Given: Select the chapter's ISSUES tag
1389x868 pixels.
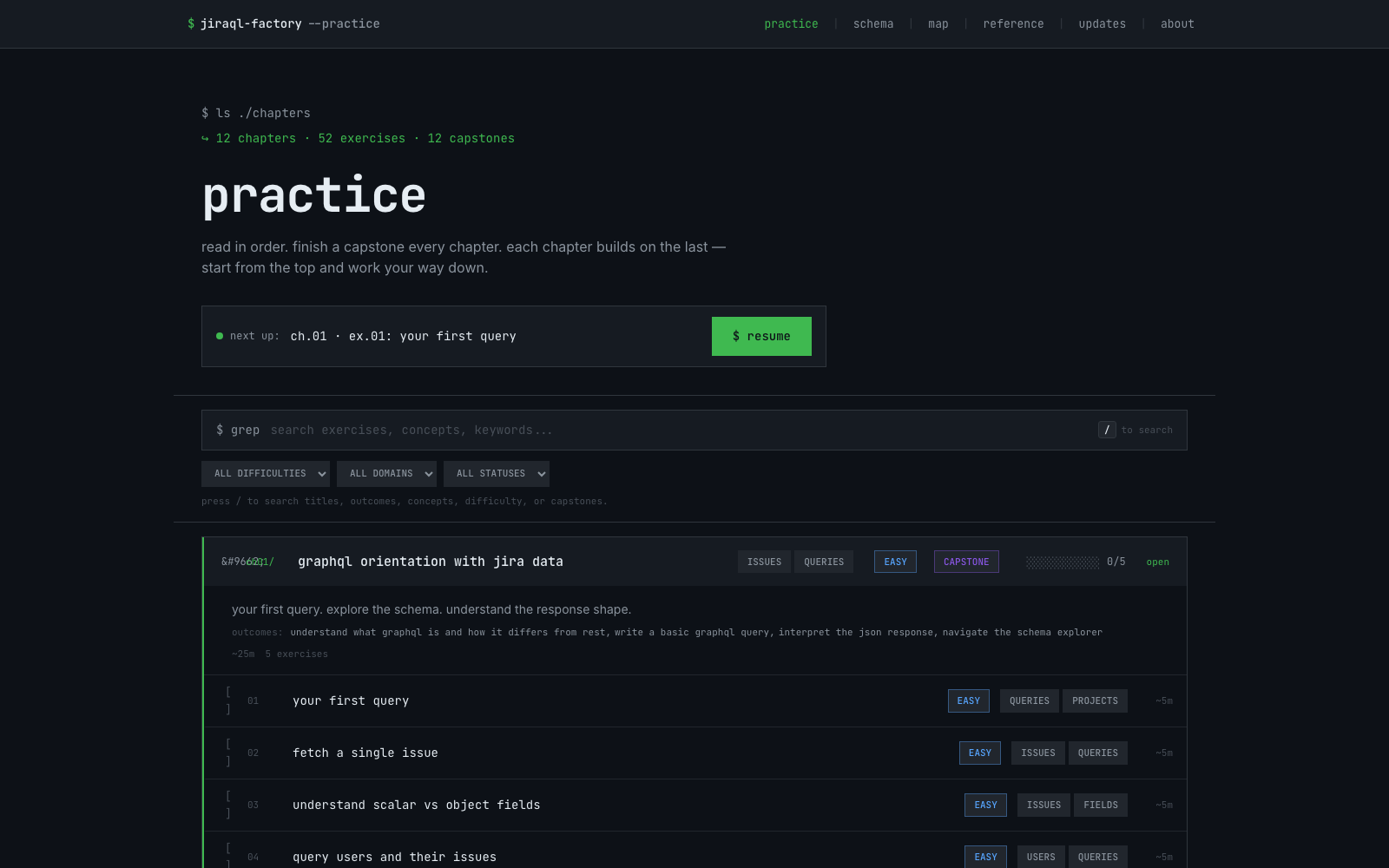Looking at the screenshot, I should (x=764, y=562).
